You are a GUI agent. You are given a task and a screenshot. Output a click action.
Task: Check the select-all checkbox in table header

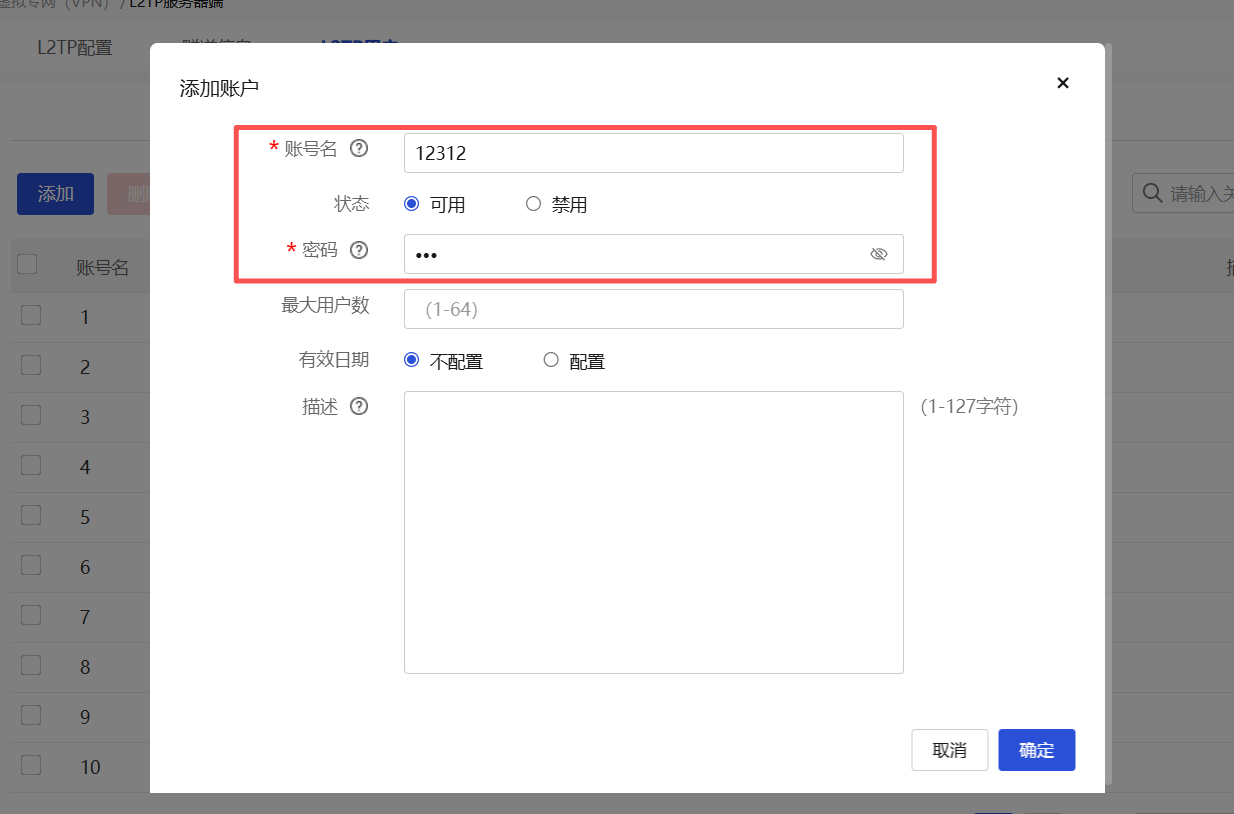[x=27, y=264]
